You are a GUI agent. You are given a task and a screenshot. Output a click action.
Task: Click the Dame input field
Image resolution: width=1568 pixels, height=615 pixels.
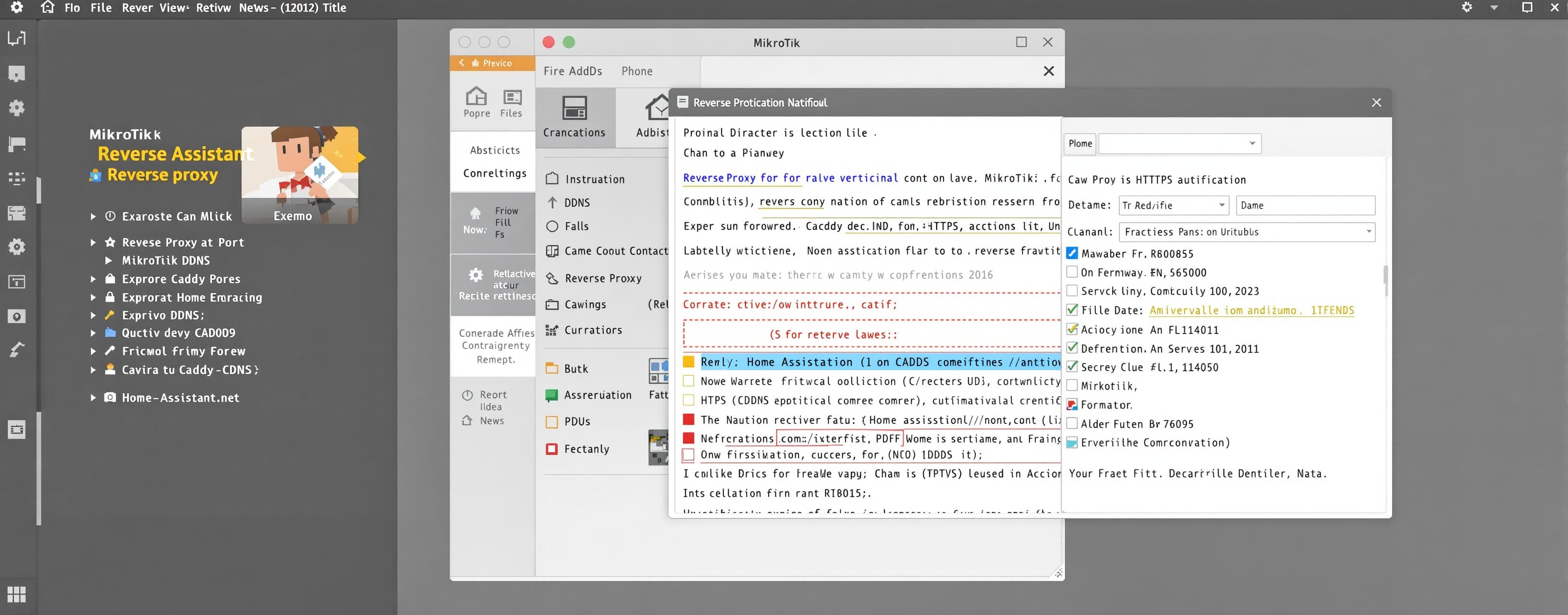click(1305, 205)
